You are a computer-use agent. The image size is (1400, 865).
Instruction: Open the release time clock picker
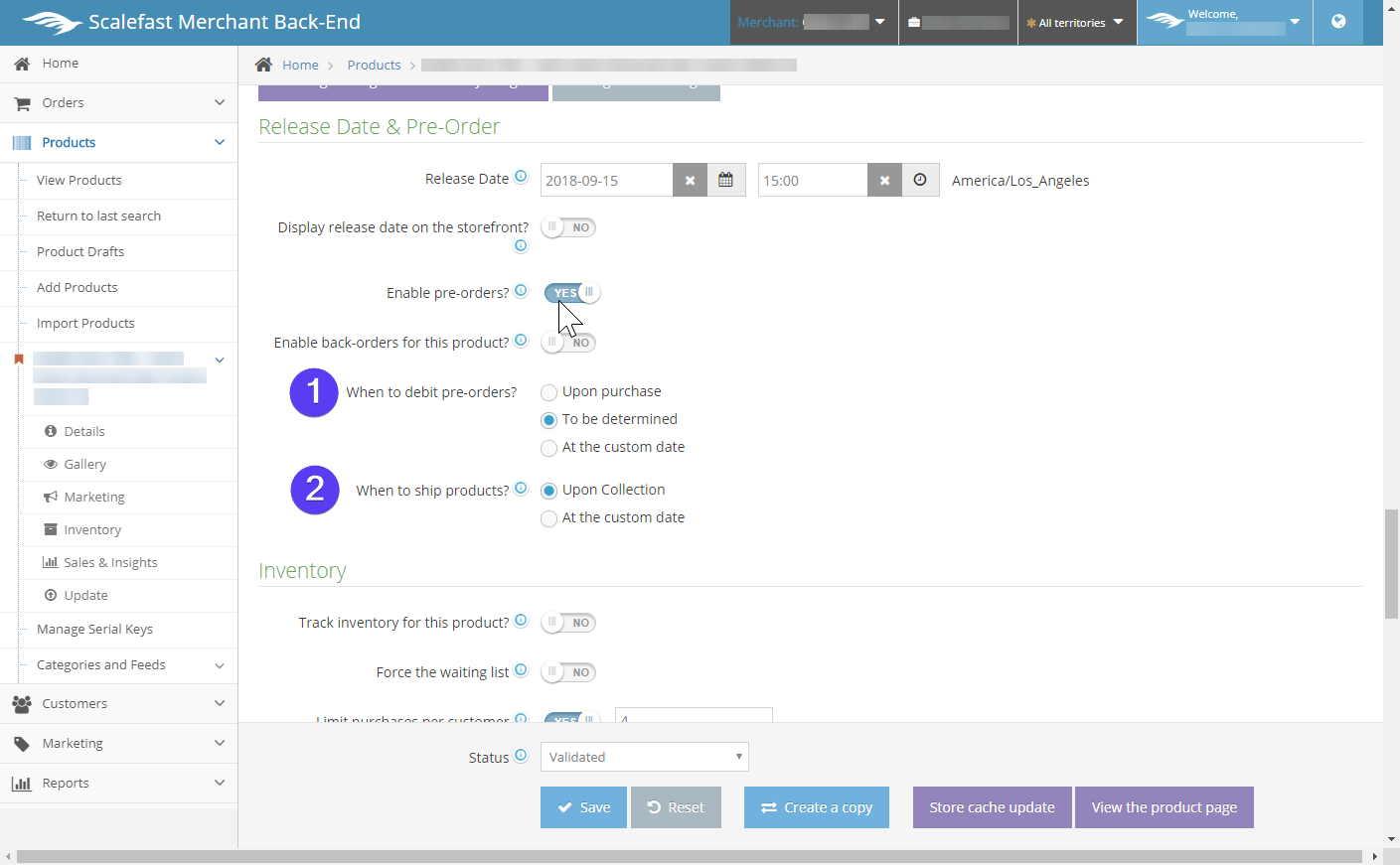[920, 180]
